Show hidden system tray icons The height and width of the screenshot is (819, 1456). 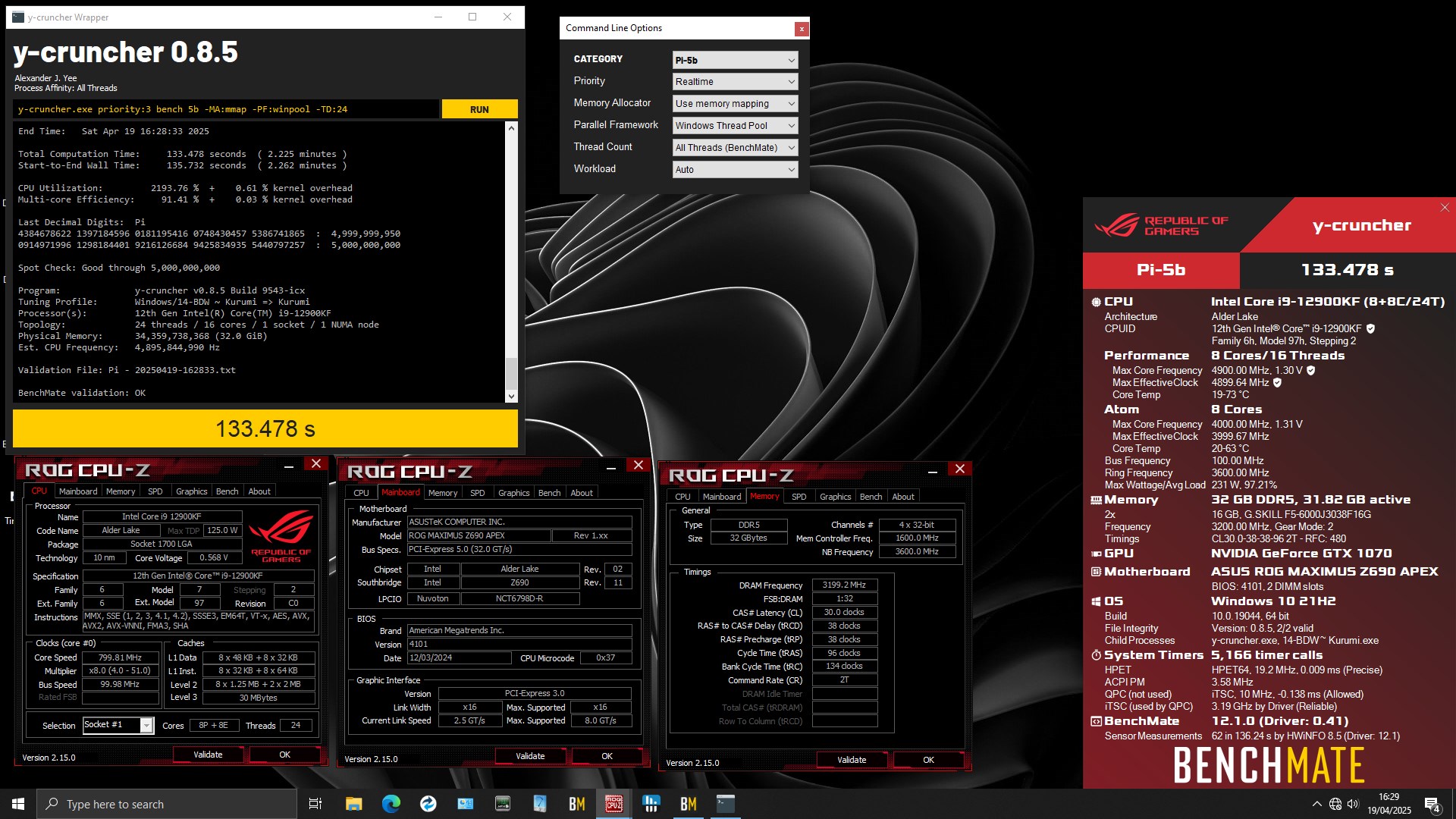pos(1317,804)
